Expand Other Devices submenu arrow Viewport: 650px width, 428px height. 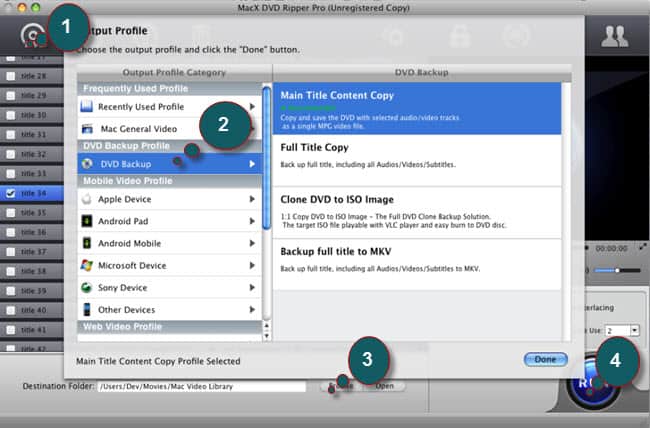pyautogui.click(x=252, y=309)
